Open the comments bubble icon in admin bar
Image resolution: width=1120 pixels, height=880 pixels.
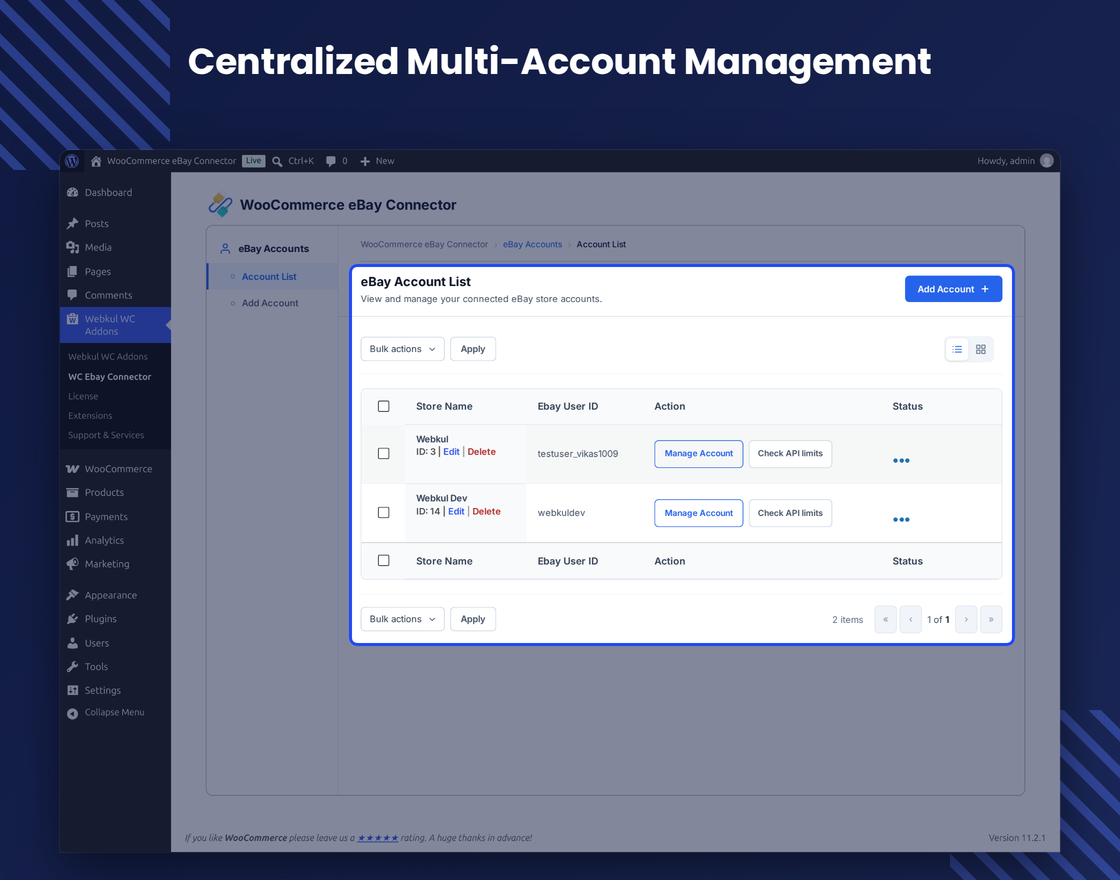pos(331,161)
